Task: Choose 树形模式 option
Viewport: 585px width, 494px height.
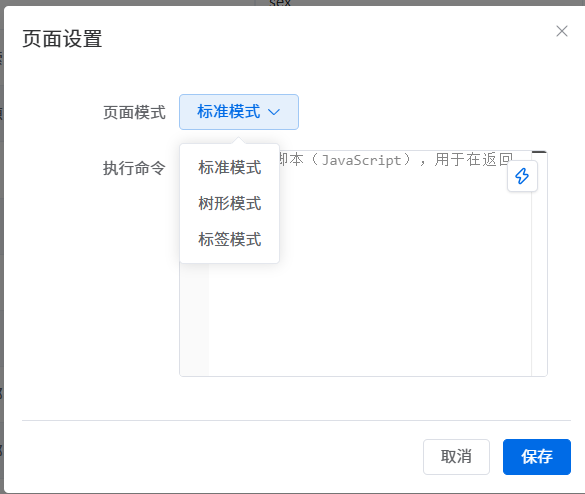Action: 229,203
